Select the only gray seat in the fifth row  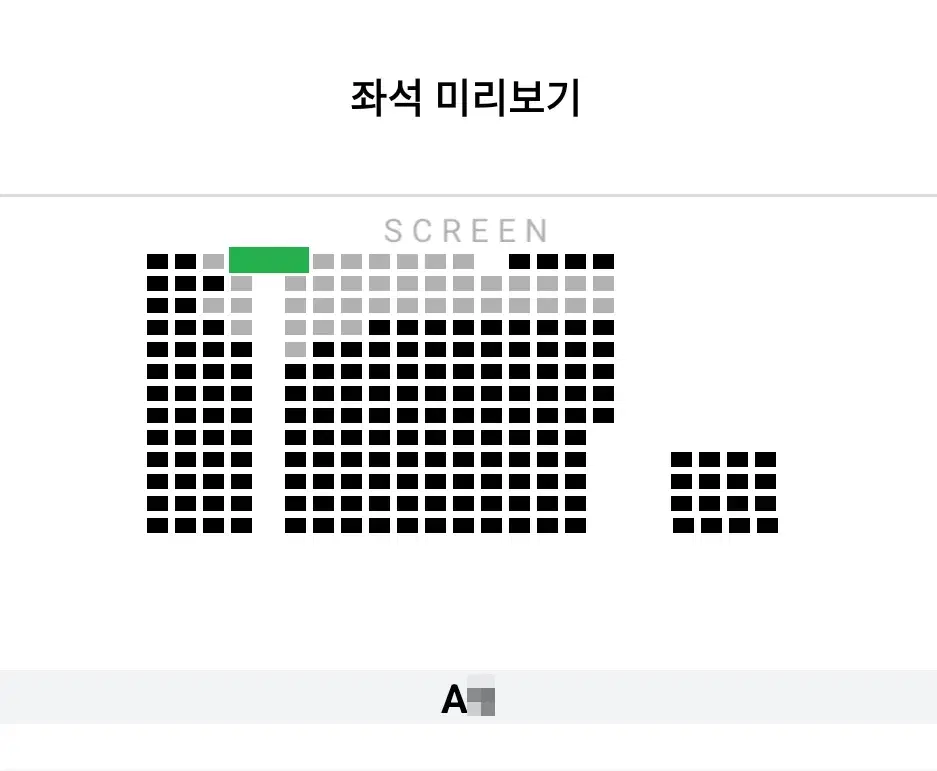click(x=295, y=350)
